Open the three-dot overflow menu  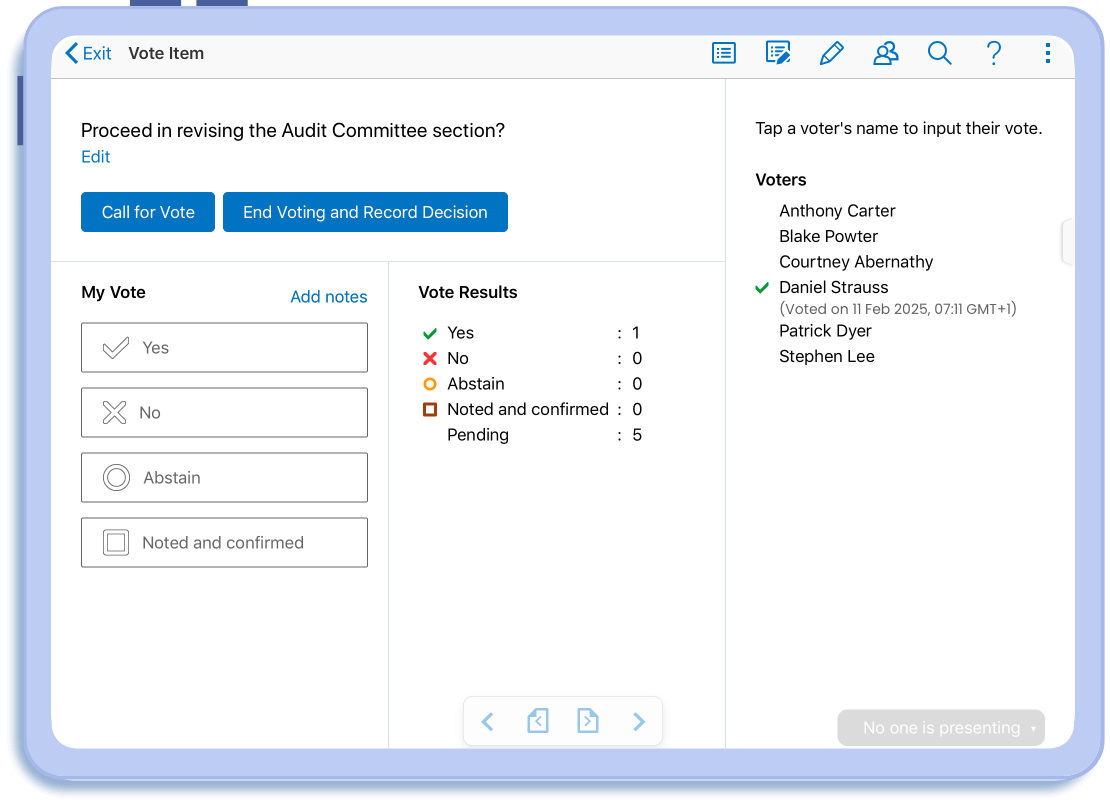[1047, 54]
